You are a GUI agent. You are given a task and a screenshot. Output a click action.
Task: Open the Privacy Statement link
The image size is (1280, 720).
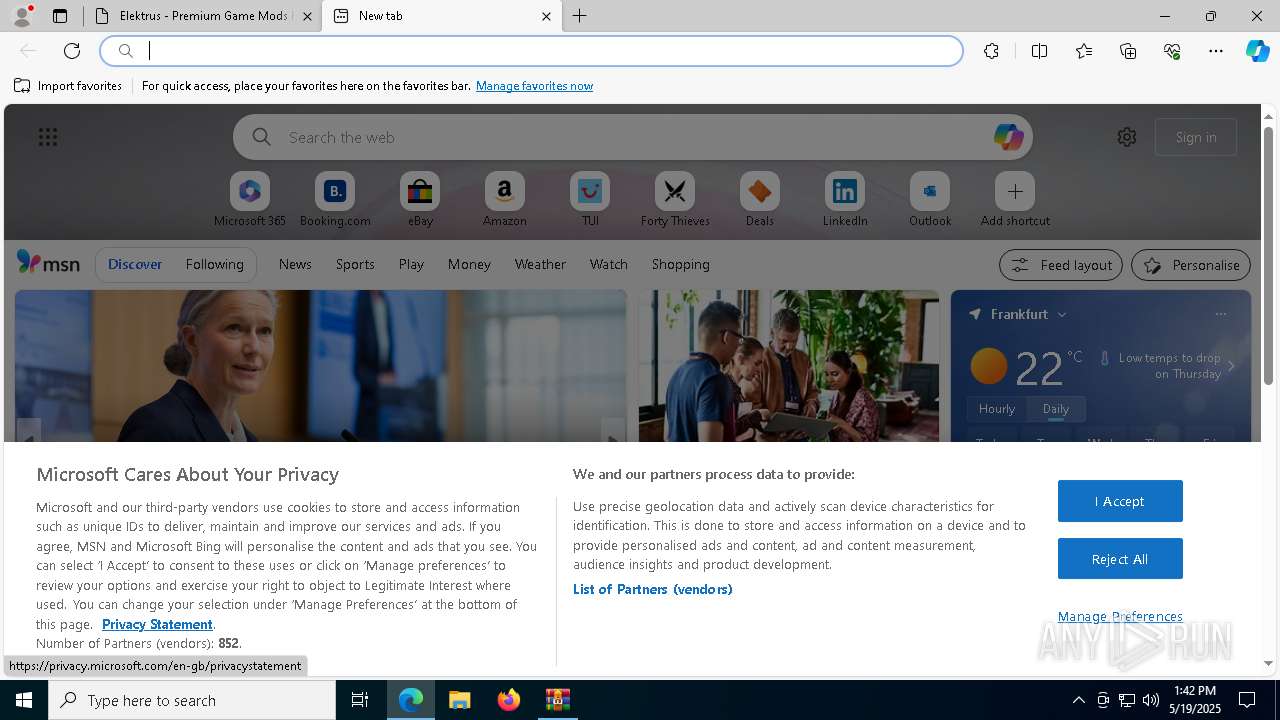coord(157,624)
